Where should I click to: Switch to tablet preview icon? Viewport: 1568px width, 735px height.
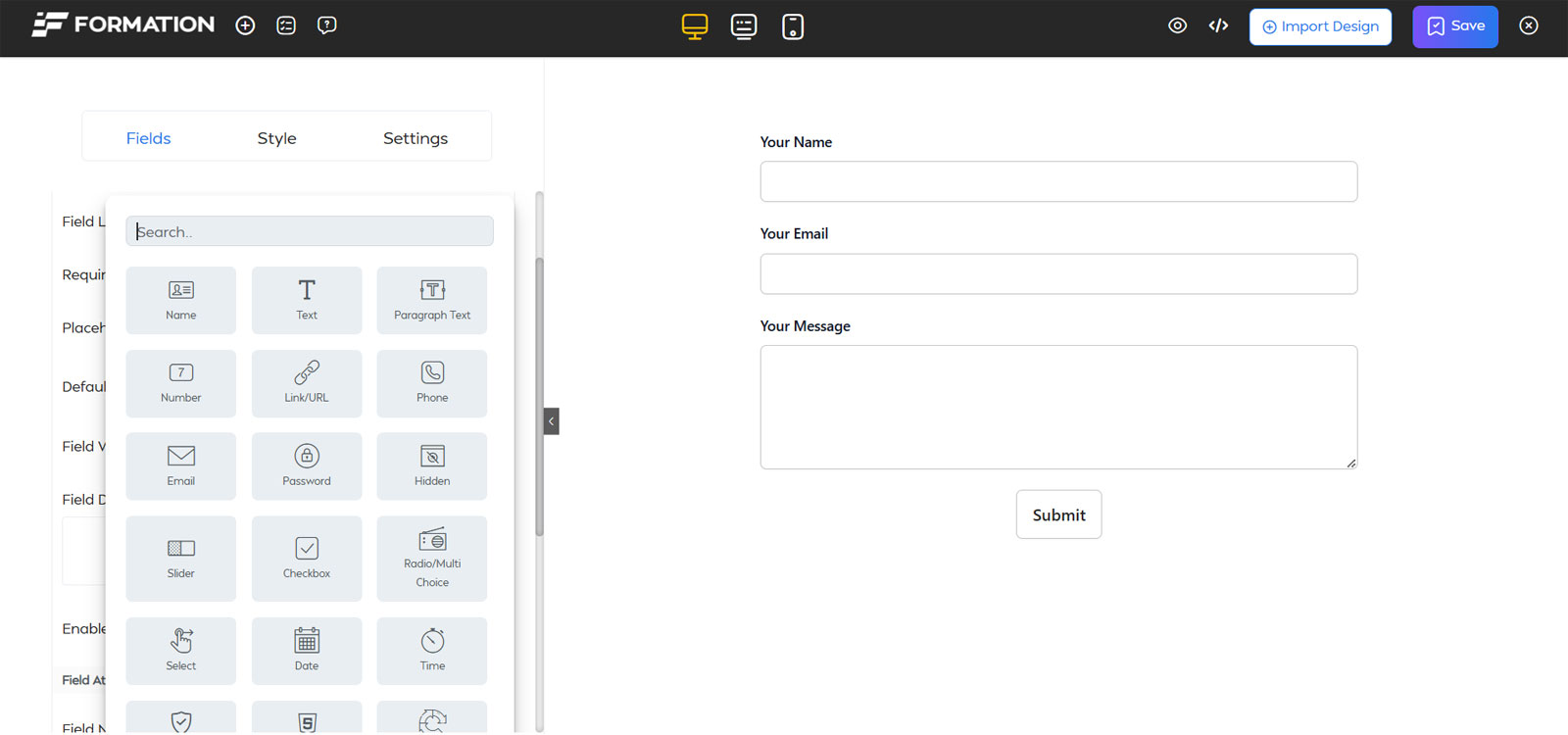click(744, 26)
